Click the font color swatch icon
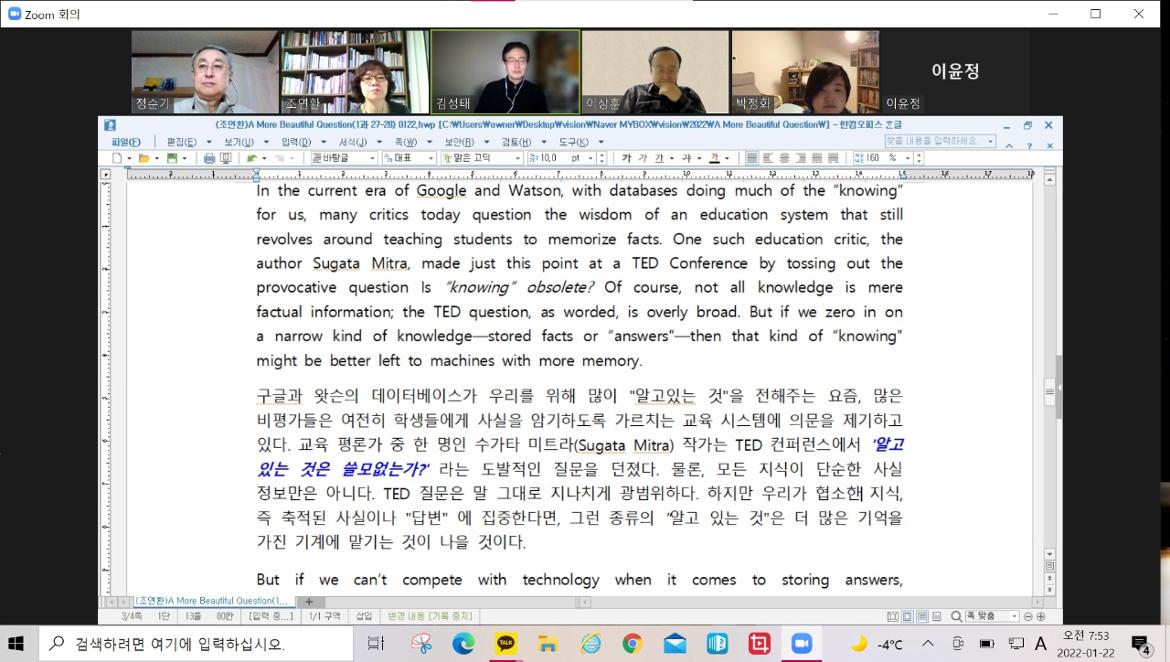 coord(714,158)
